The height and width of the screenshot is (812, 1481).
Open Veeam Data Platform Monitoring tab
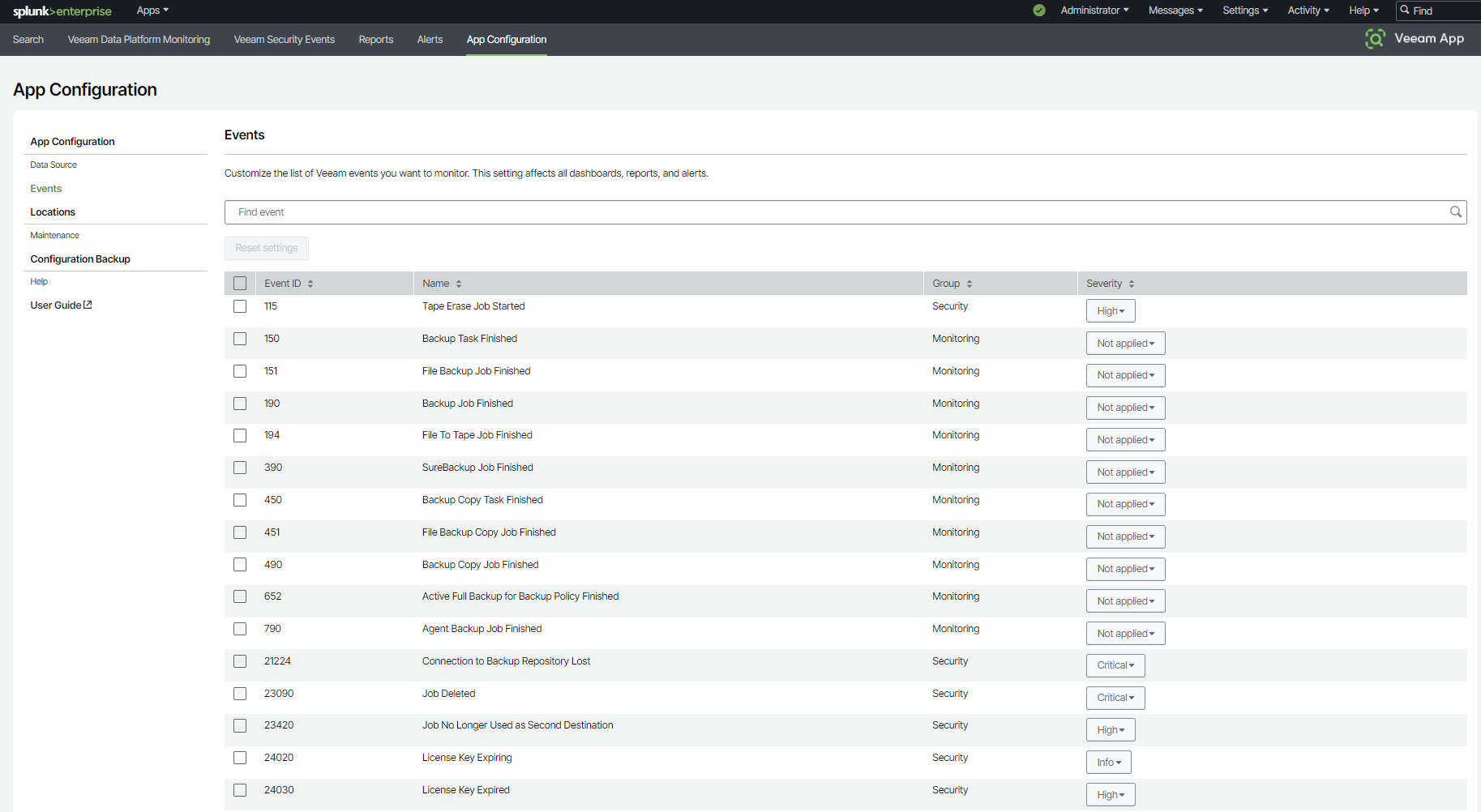pyautogui.click(x=139, y=40)
